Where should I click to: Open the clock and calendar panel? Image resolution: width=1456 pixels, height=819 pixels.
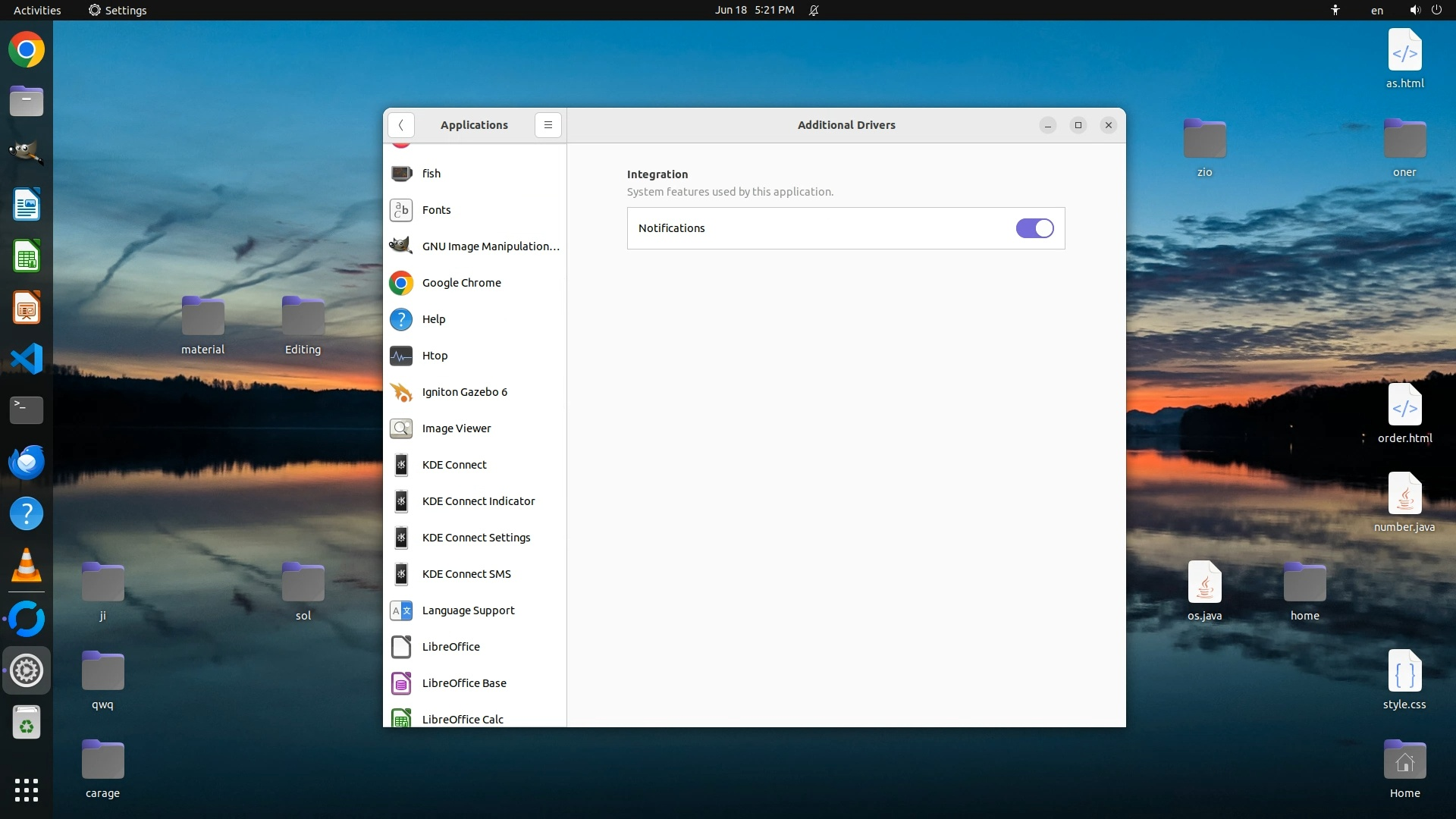coord(754,10)
